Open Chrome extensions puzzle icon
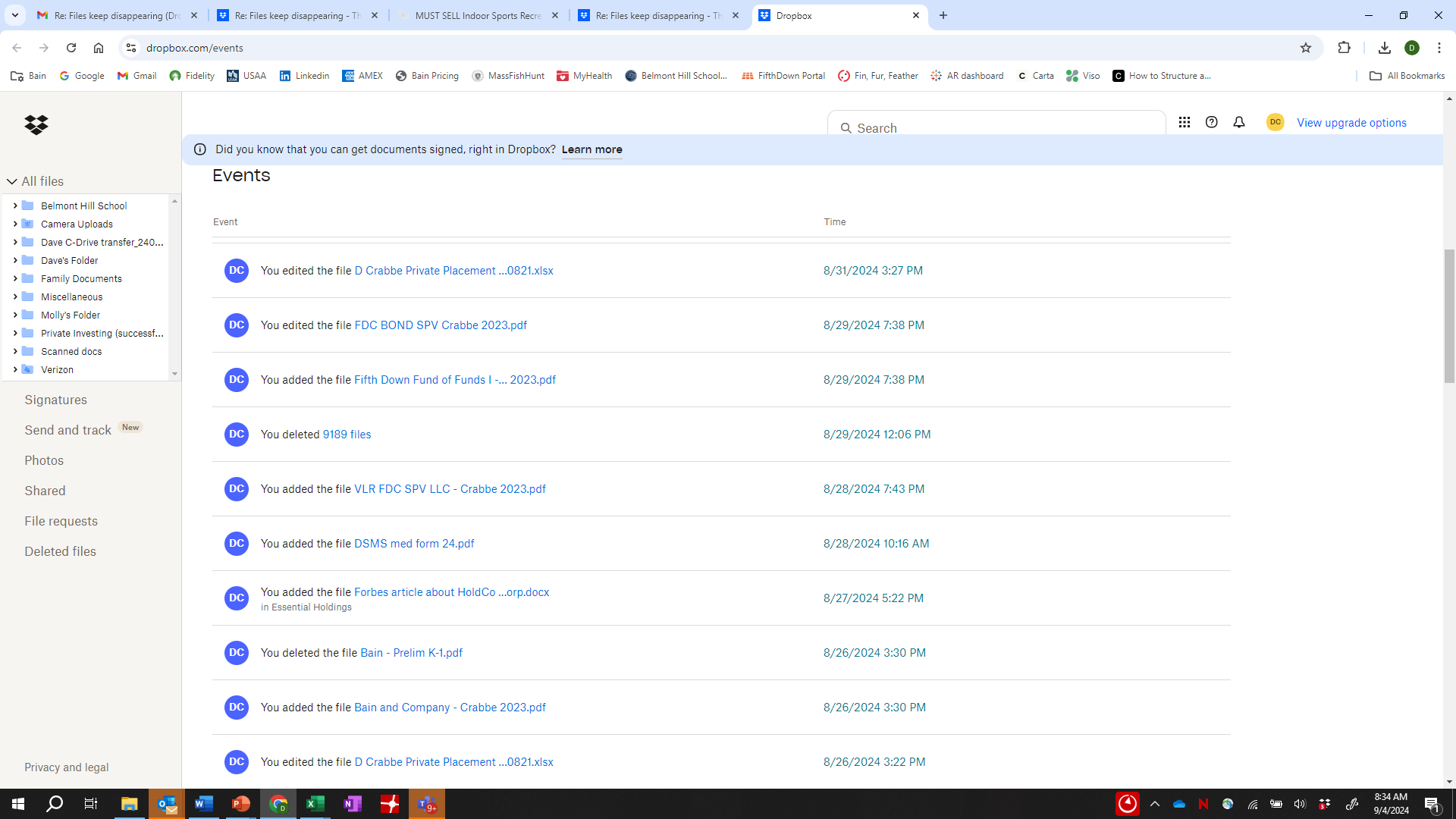Screen dimensions: 1456x819 pyautogui.click(x=1344, y=48)
